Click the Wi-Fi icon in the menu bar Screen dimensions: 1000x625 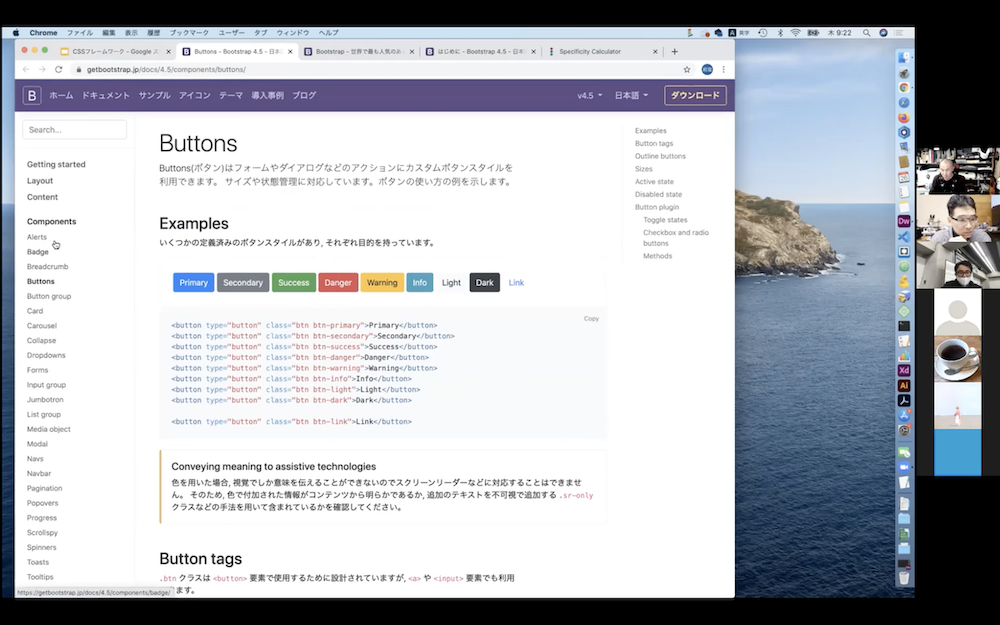click(x=795, y=32)
